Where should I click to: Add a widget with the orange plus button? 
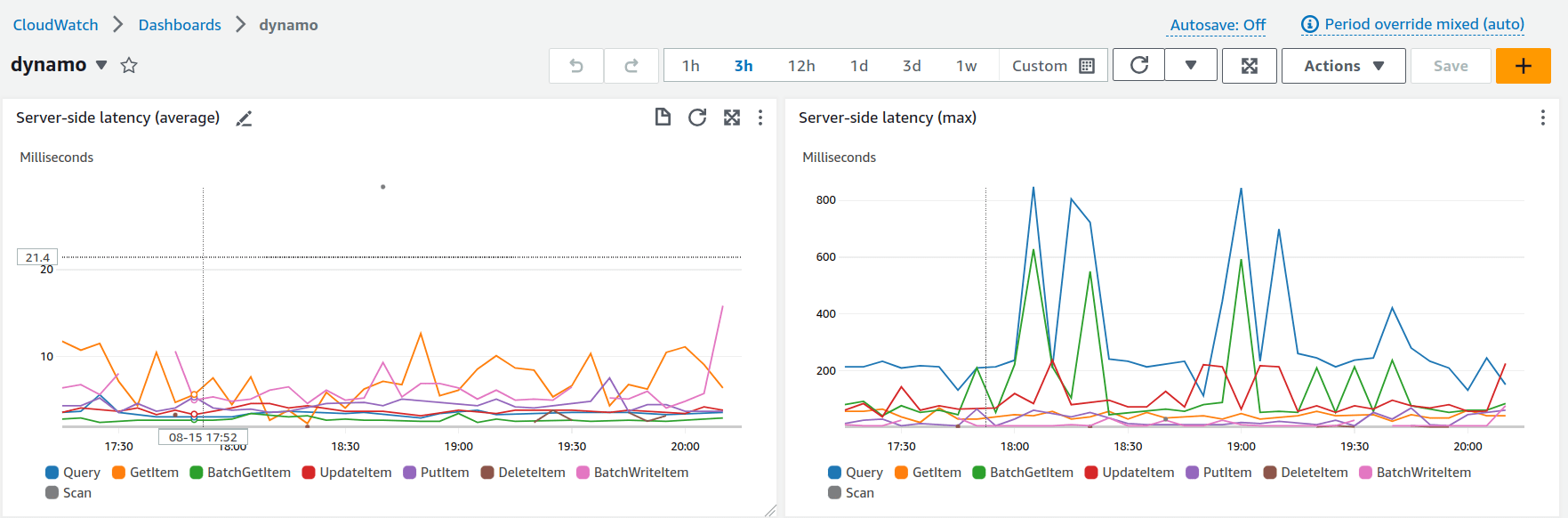coord(1524,66)
